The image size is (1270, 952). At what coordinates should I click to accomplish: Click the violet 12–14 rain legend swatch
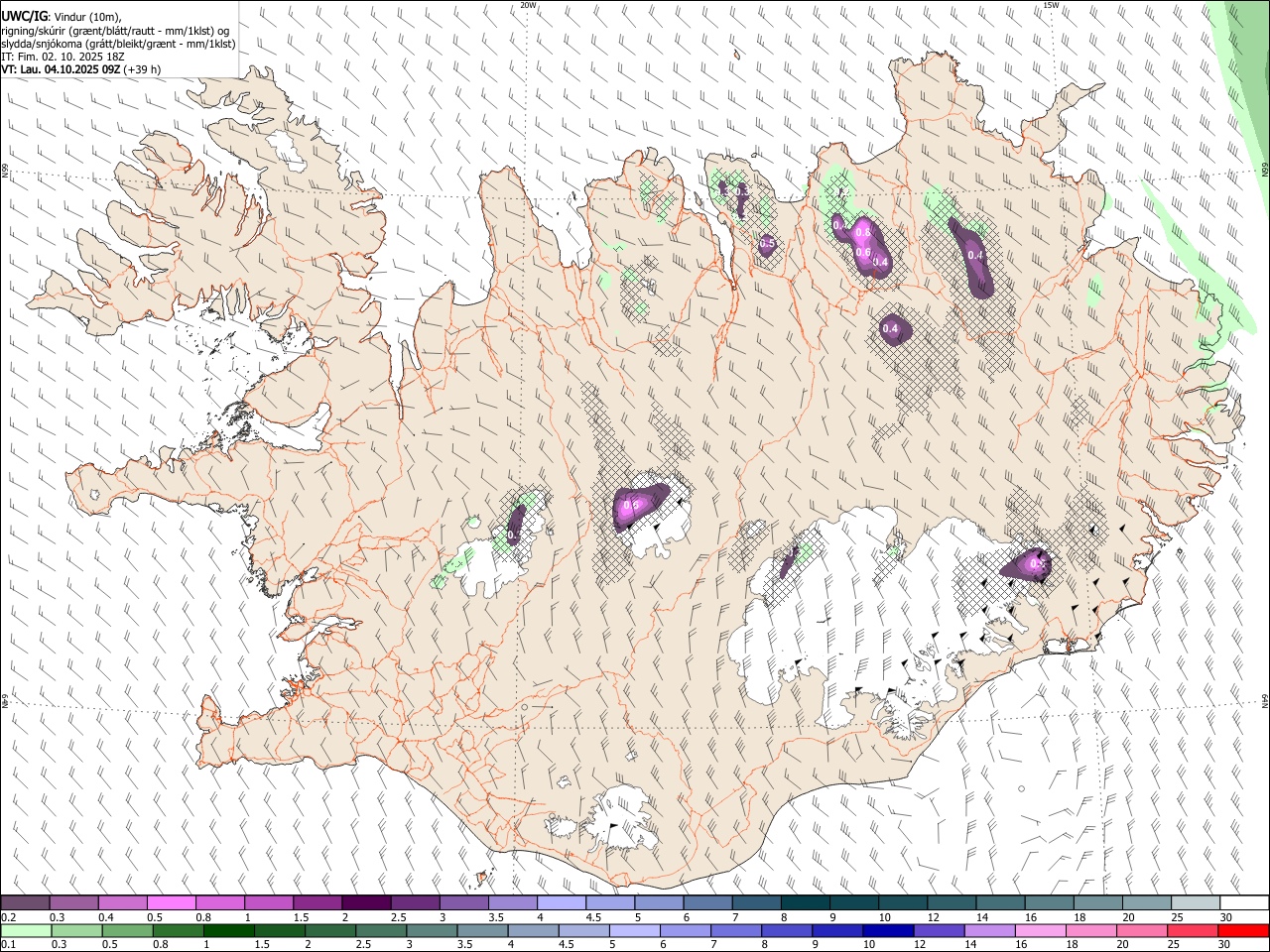pyautogui.click(x=938, y=930)
